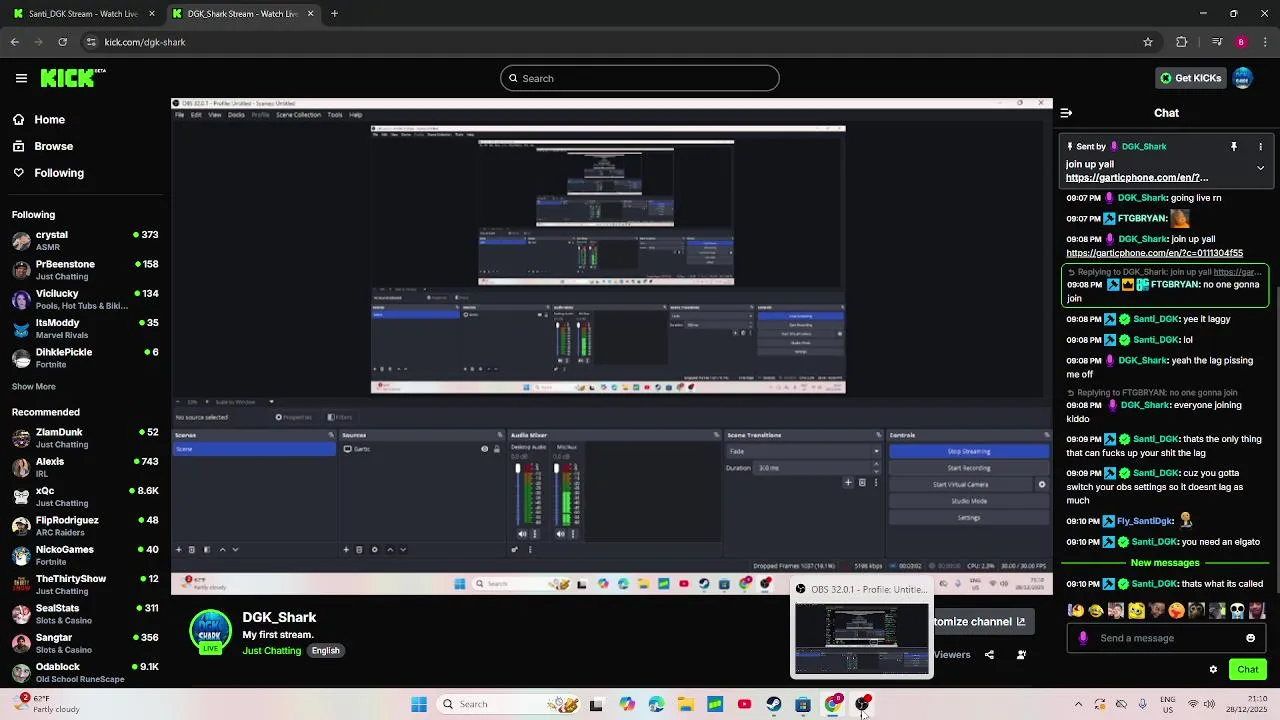Open ZlamDunk's recommended channel
The width and height of the screenshot is (1280, 720).
[85, 438]
